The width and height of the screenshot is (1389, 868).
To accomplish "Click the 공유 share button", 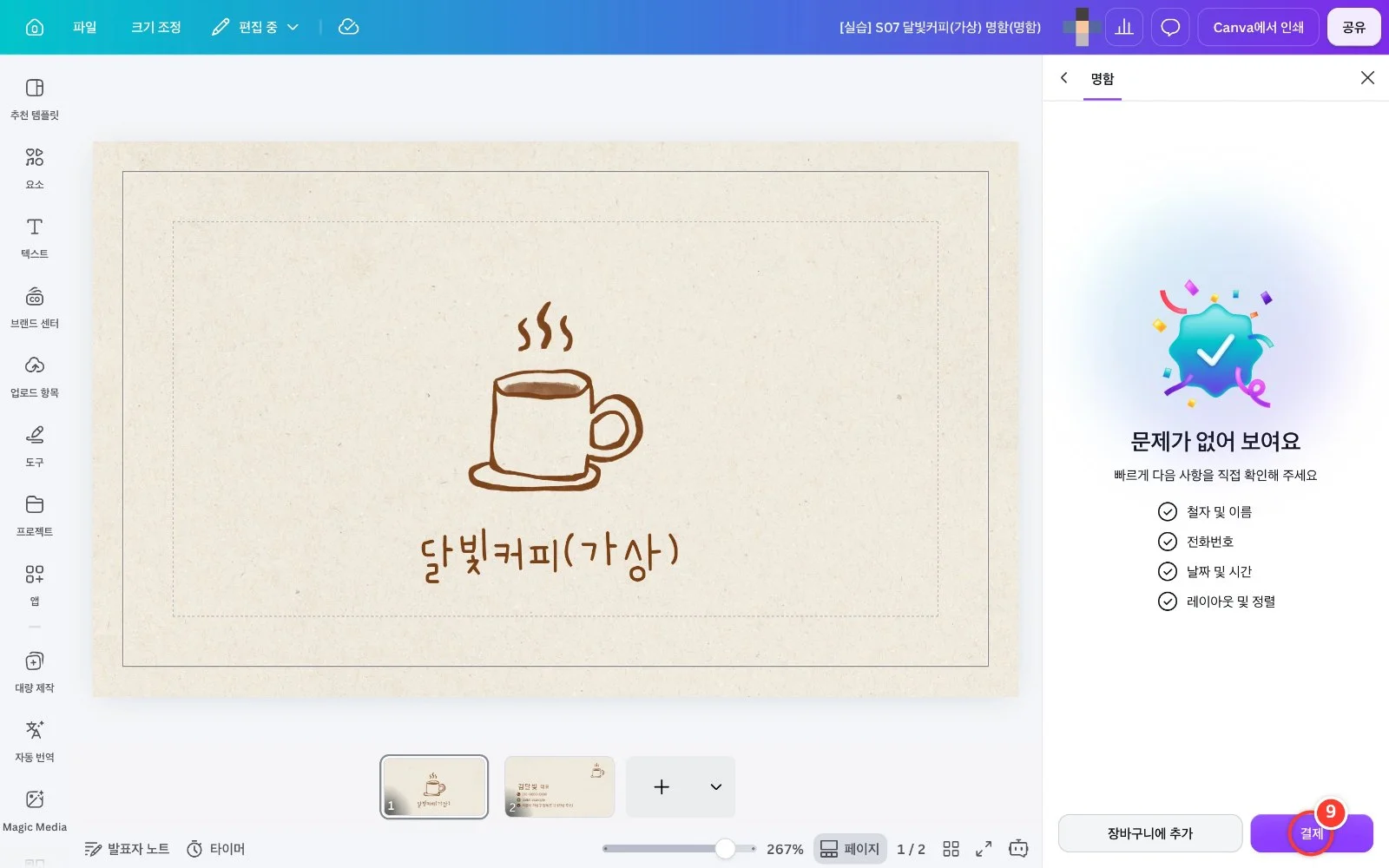I will 1353,27.
